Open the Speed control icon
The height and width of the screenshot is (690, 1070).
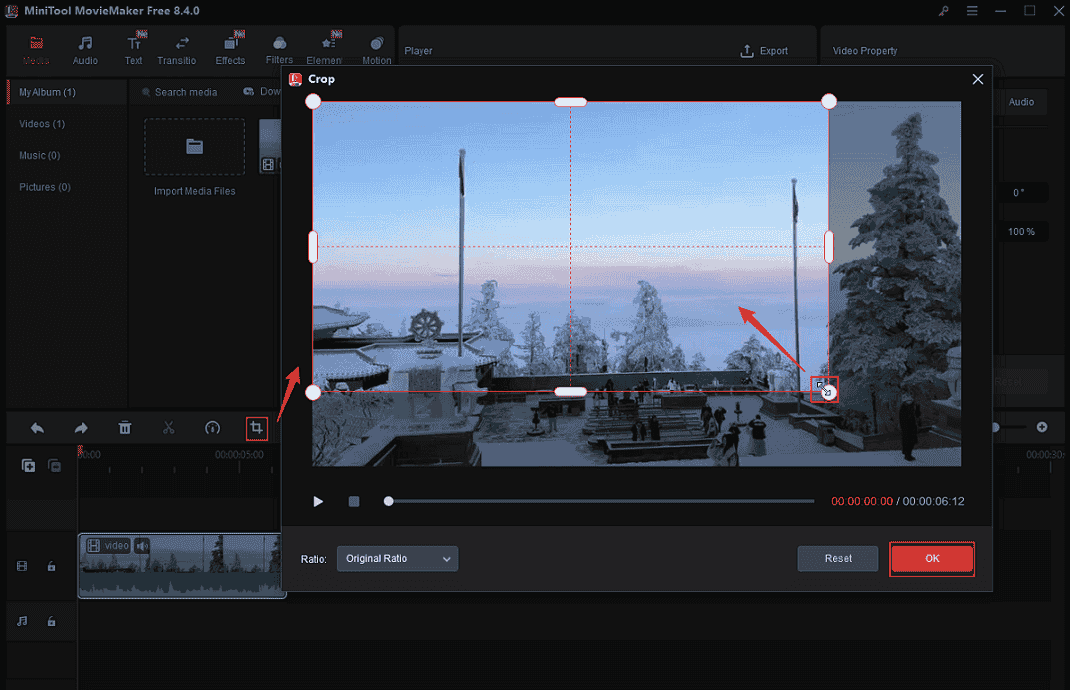click(x=212, y=427)
